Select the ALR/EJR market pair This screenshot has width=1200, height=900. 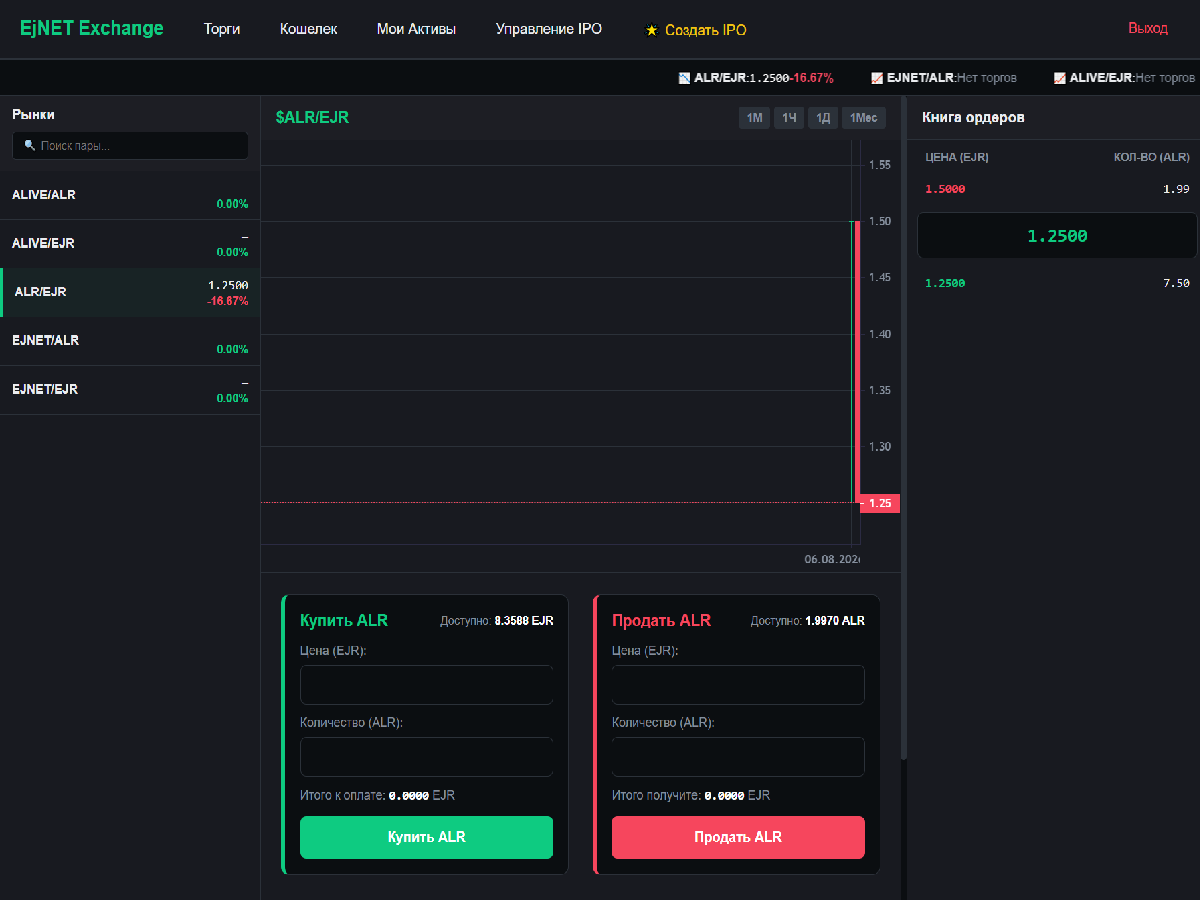tap(130, 293)
